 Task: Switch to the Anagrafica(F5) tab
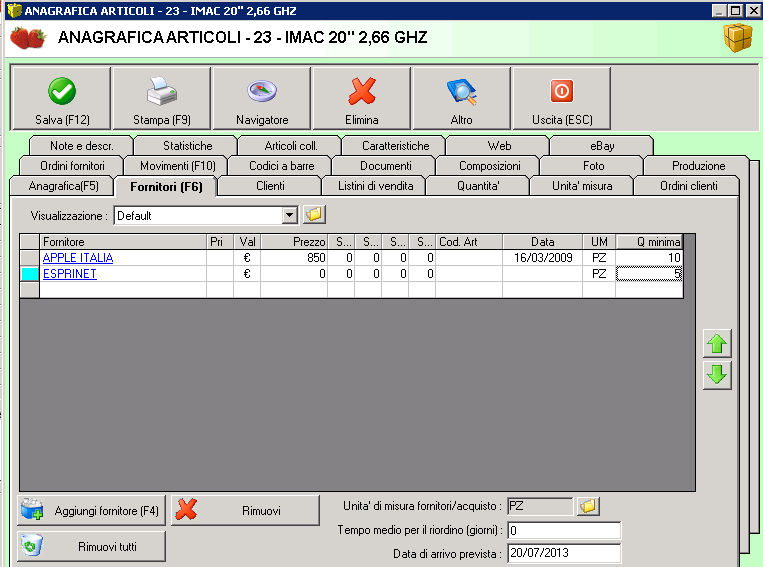[x=63, y=186]
